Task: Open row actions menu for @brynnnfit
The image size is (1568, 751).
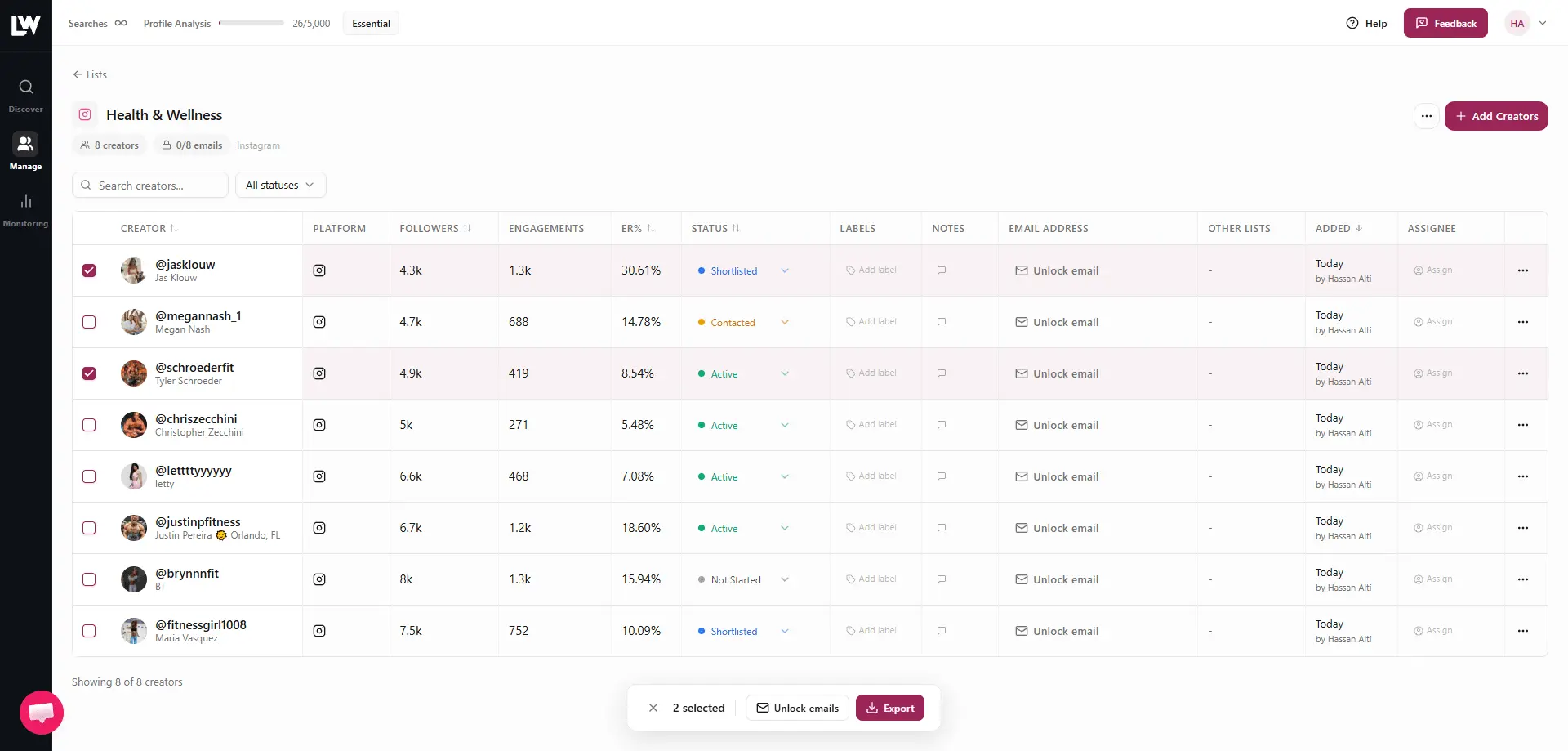Action: [x=1522, y=579]
